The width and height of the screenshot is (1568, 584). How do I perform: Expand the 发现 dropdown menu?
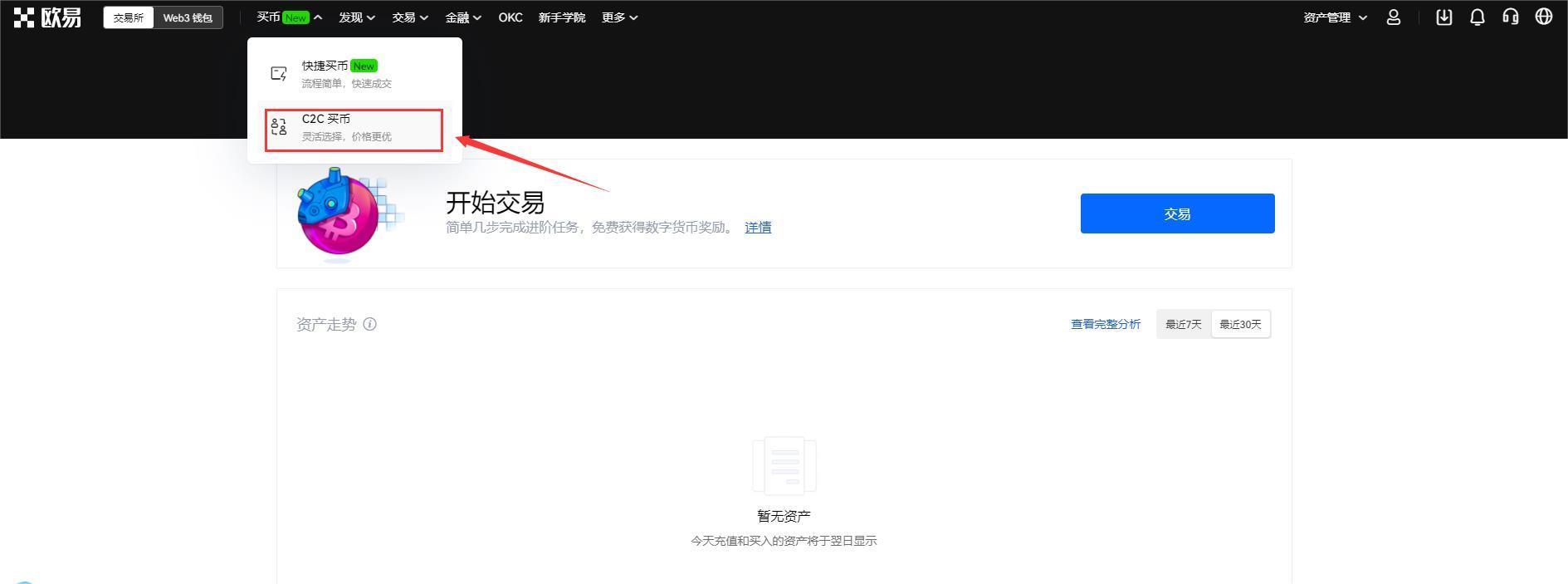click(357, 17)
